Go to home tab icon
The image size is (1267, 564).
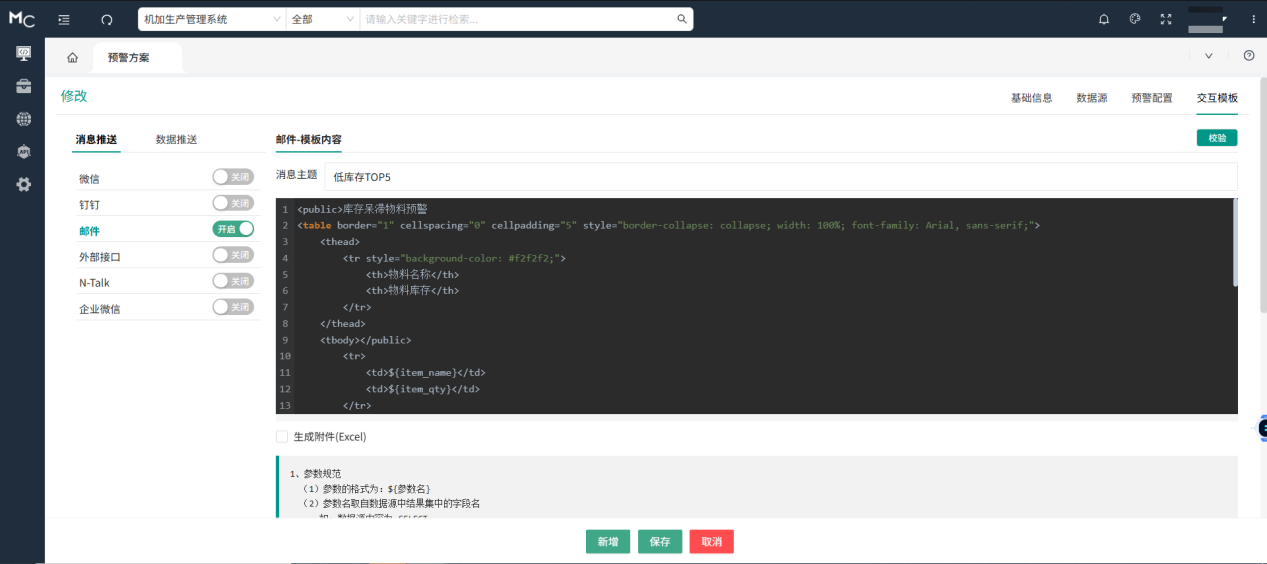coord(72,57)
